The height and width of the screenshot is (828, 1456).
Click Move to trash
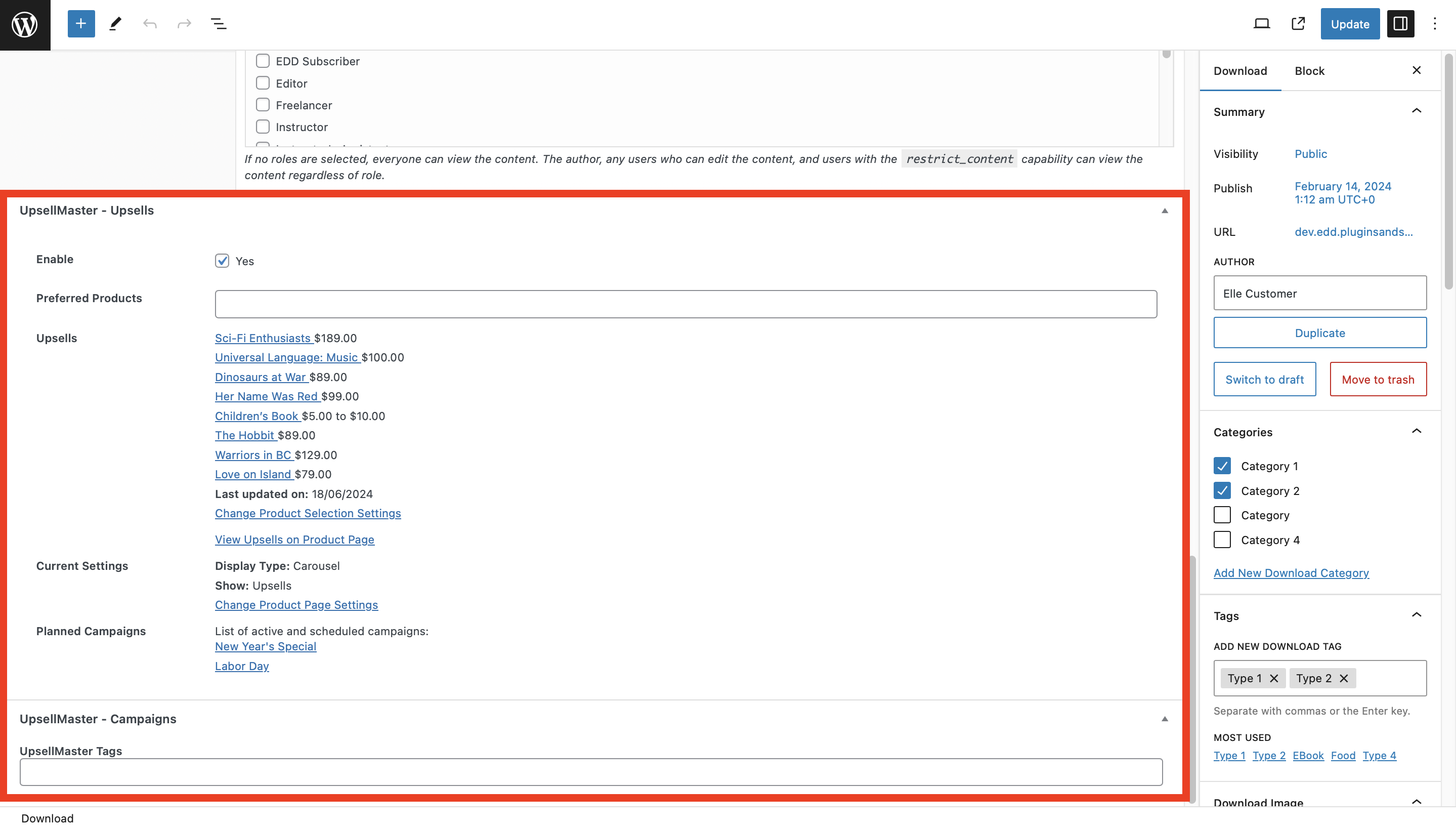coord(1378,379)
